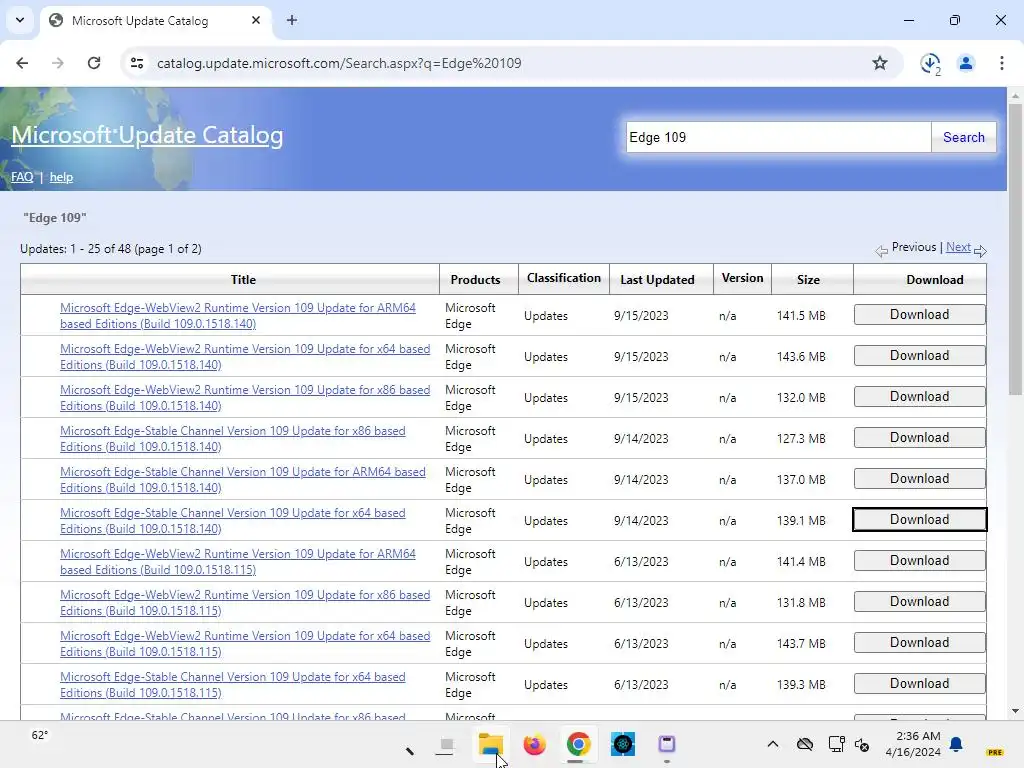Open a new browser tab
The height and width of the screenshot is (768, 1024).
tap(292, 20)
